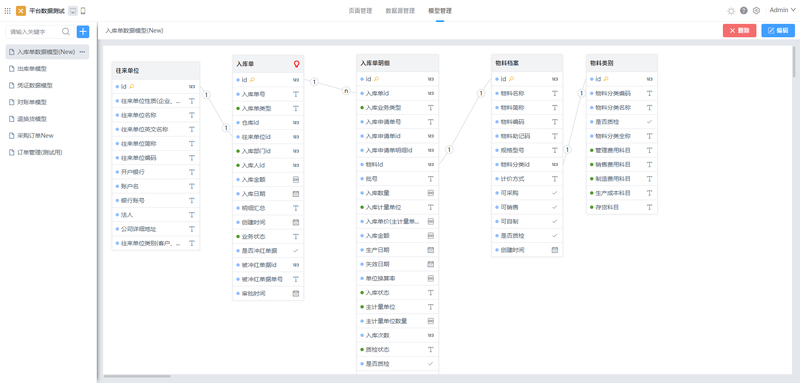Viewport: 800px width, 383px height.
Task: Switch to 模型管理 tab
Action: tap(440, 11)
